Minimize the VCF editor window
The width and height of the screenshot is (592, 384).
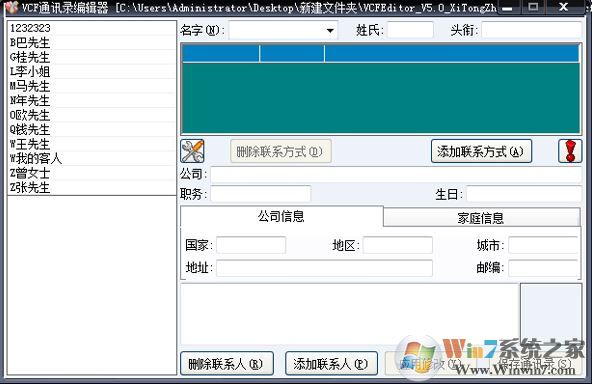508,7
